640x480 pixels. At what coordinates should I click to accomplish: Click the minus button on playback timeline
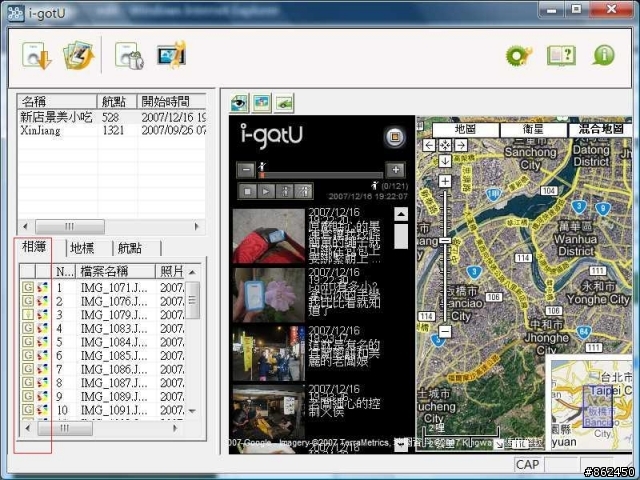[x=246, y=169]
